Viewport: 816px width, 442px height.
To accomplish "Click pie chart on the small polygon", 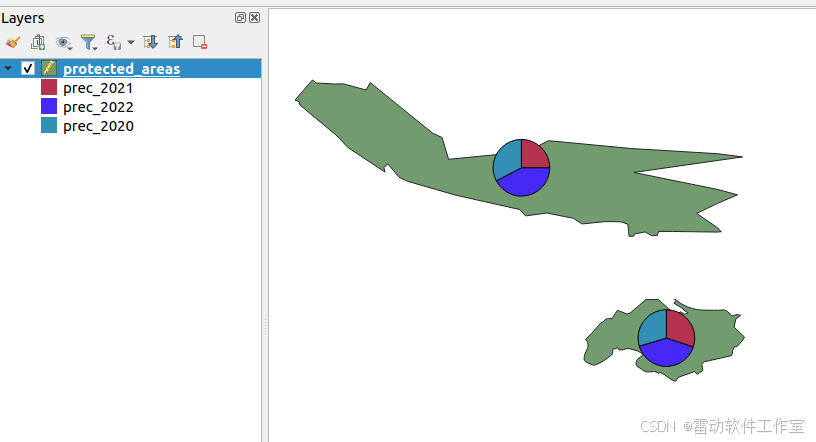I will (x=666, y=338).
